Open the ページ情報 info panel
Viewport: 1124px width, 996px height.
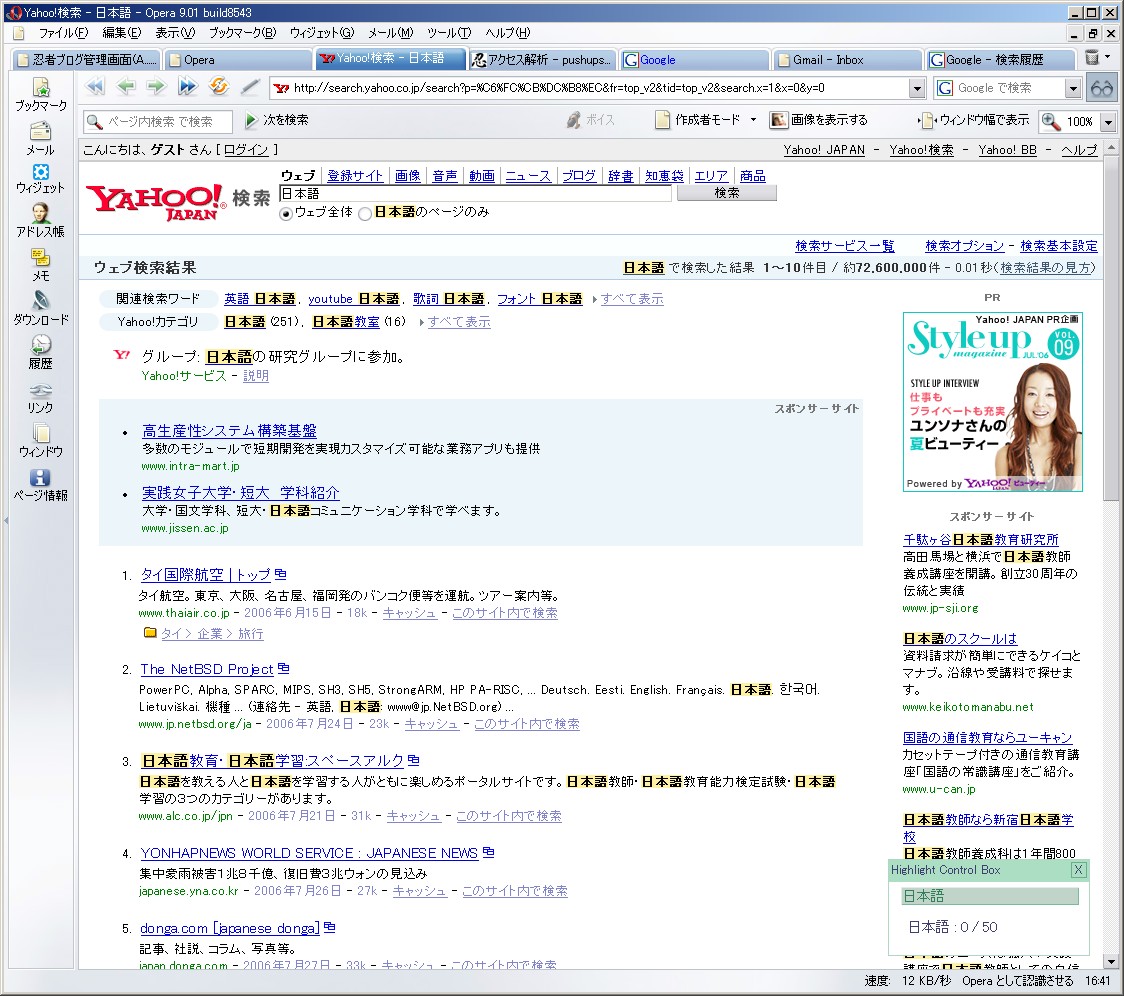click(41, 485)
